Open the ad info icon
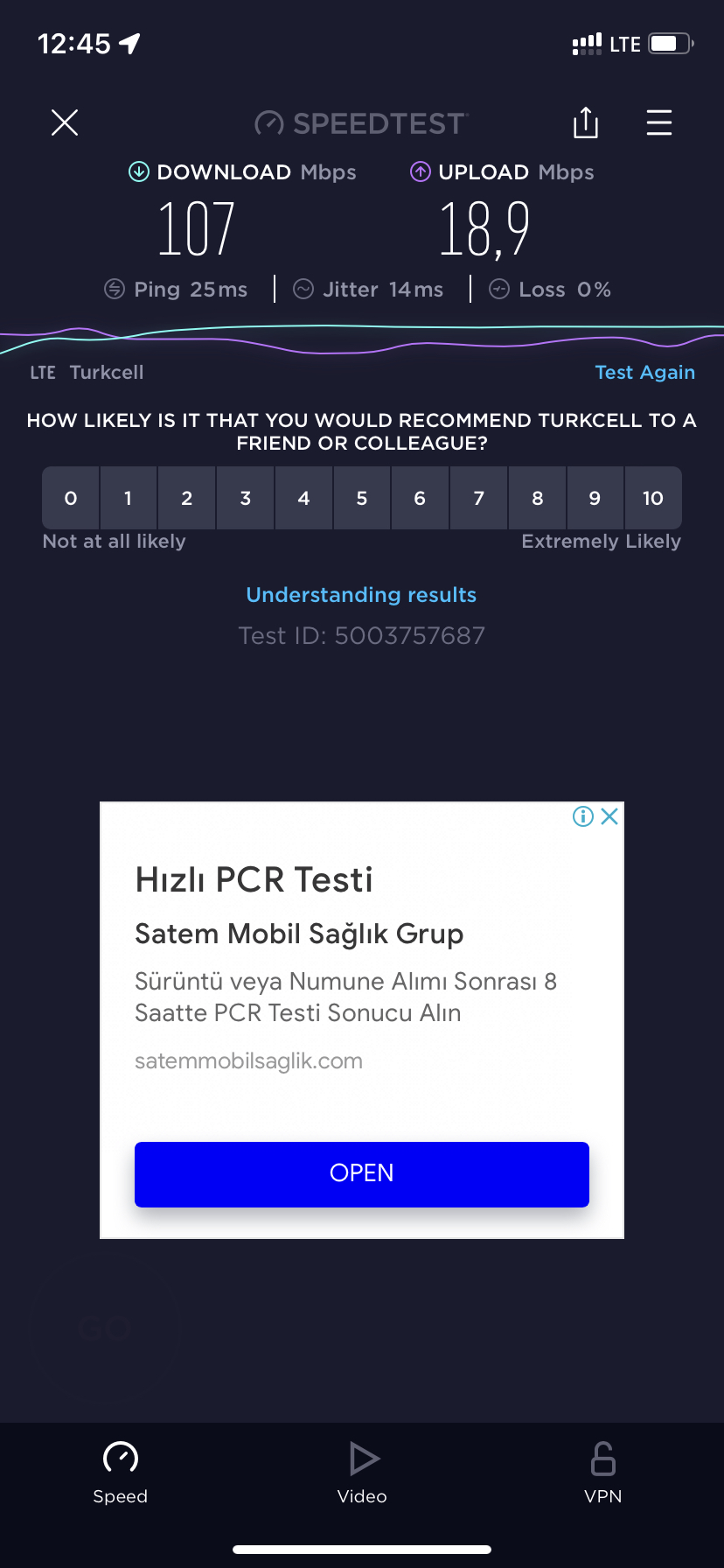 tap(582, 816)
